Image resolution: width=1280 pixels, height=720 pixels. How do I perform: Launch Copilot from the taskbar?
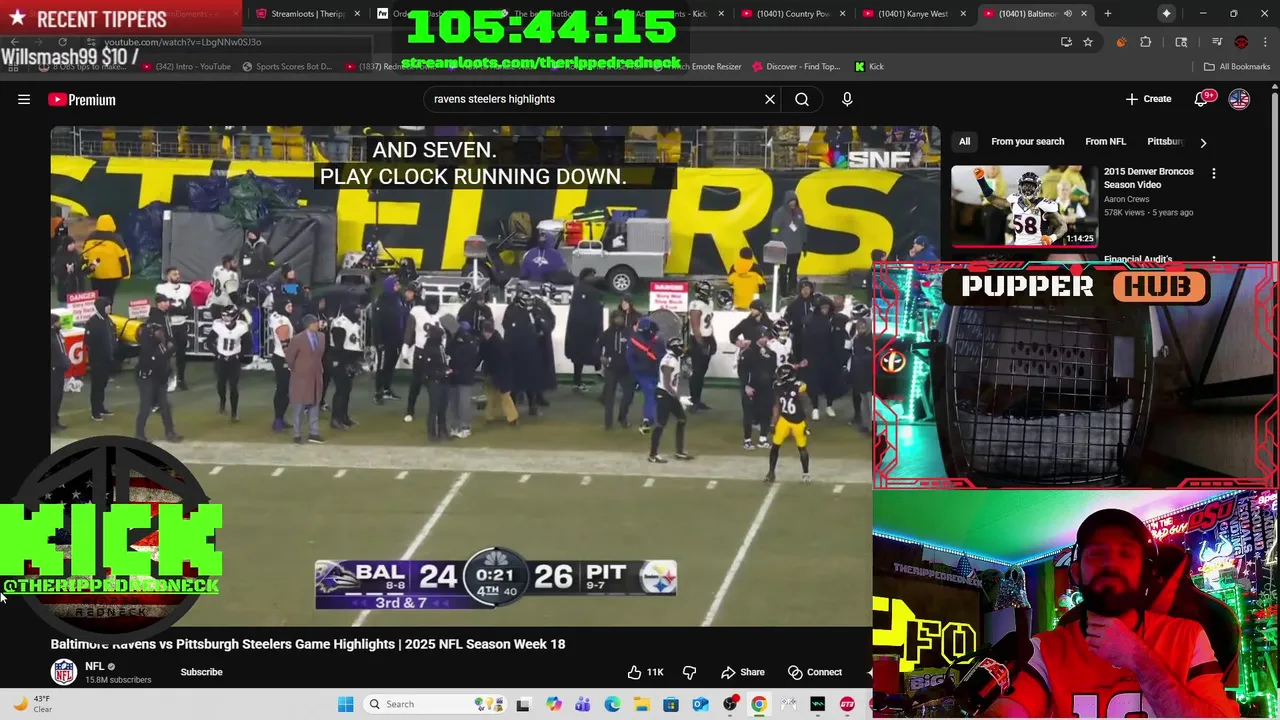pyautogui.click(x=553, y=704)
